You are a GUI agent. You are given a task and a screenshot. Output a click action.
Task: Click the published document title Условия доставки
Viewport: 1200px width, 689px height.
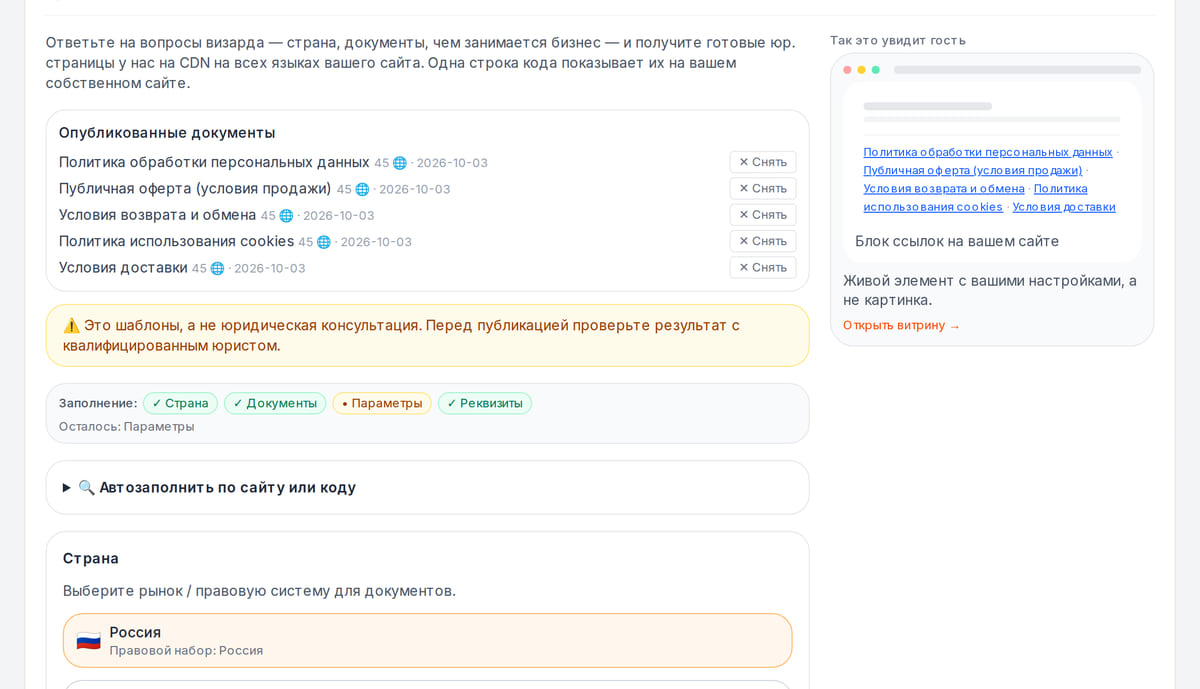(123, 267)
